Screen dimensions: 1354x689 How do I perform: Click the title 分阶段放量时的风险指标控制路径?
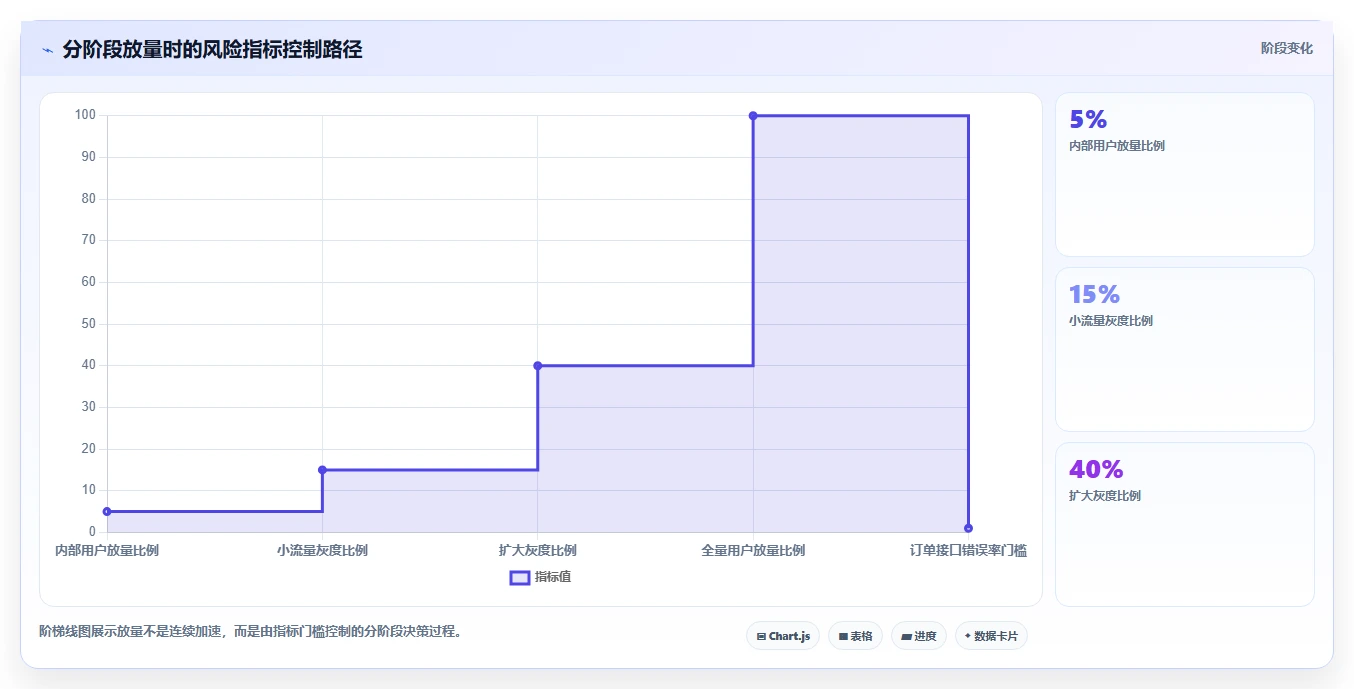(212, 49)
